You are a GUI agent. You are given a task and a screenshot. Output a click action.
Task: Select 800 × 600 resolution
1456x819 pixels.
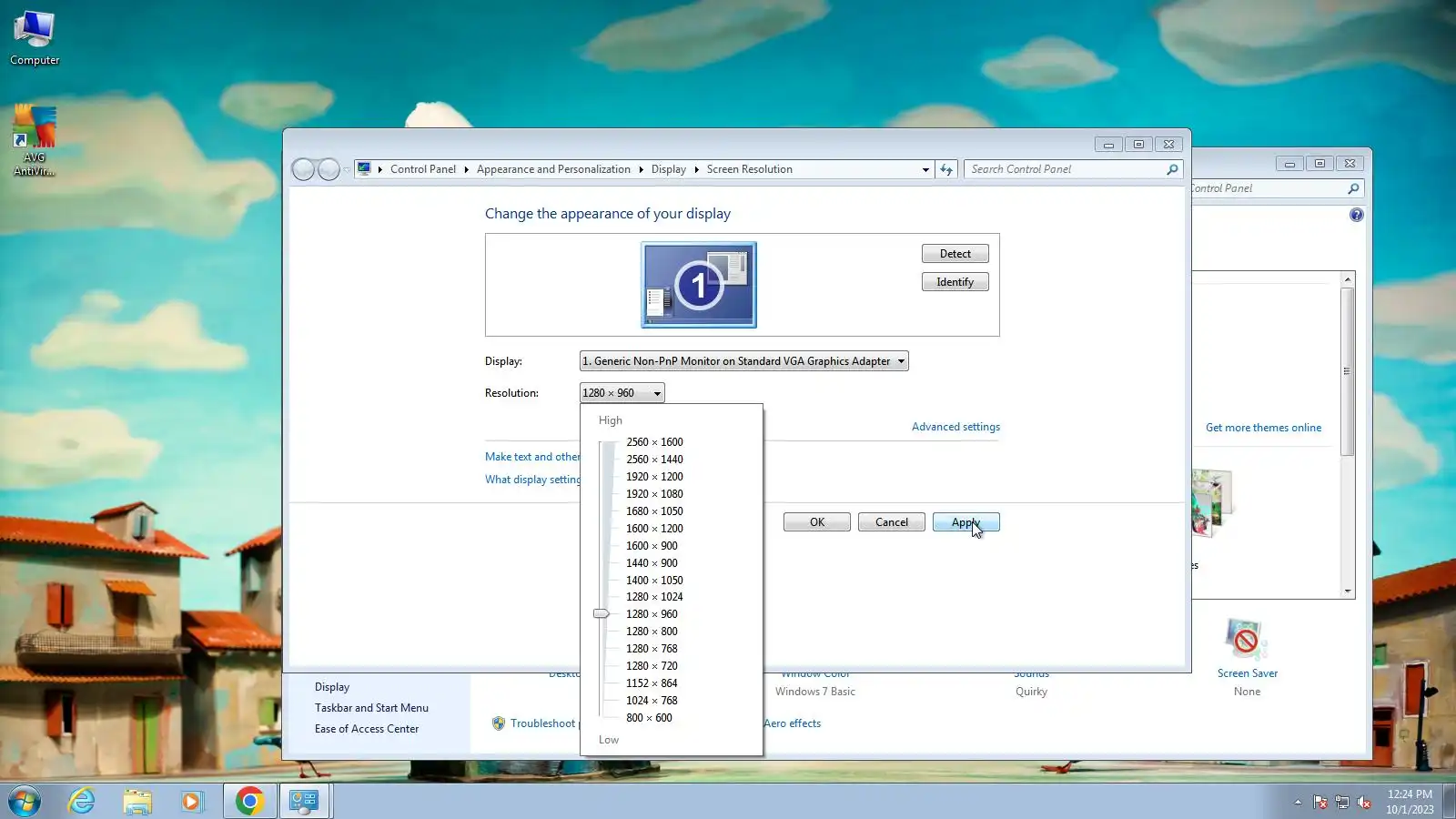(x=649, y=718)
